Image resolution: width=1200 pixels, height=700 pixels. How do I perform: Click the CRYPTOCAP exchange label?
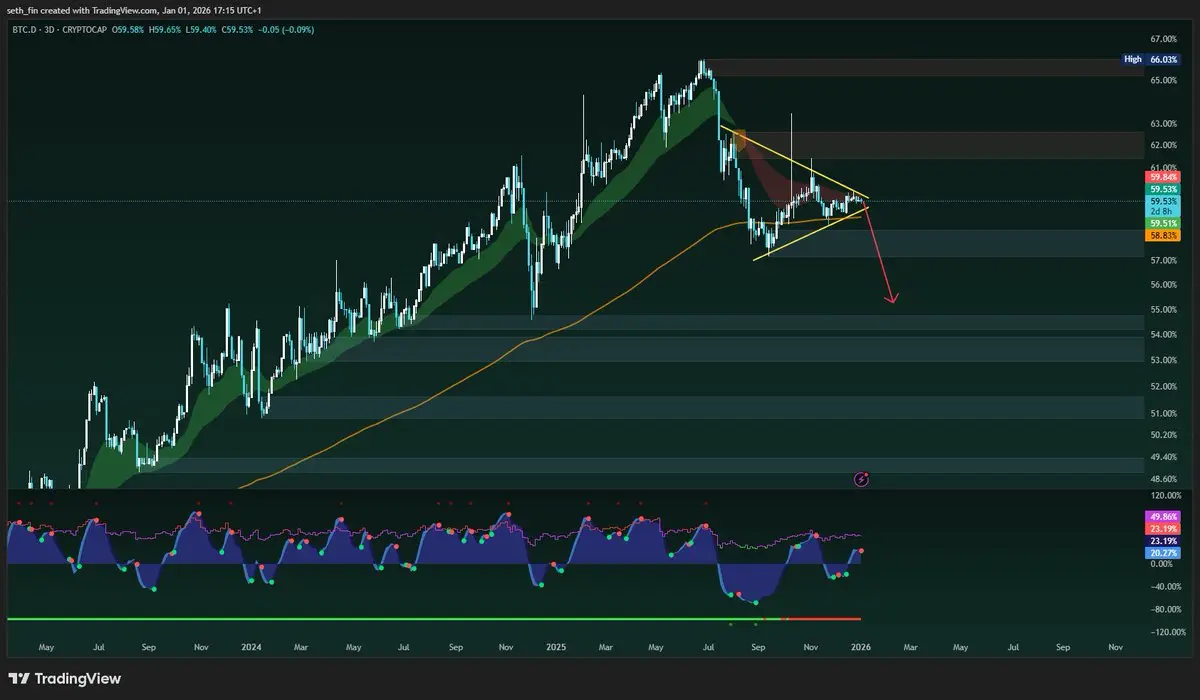pyautogui.click(x=87, y=29)
